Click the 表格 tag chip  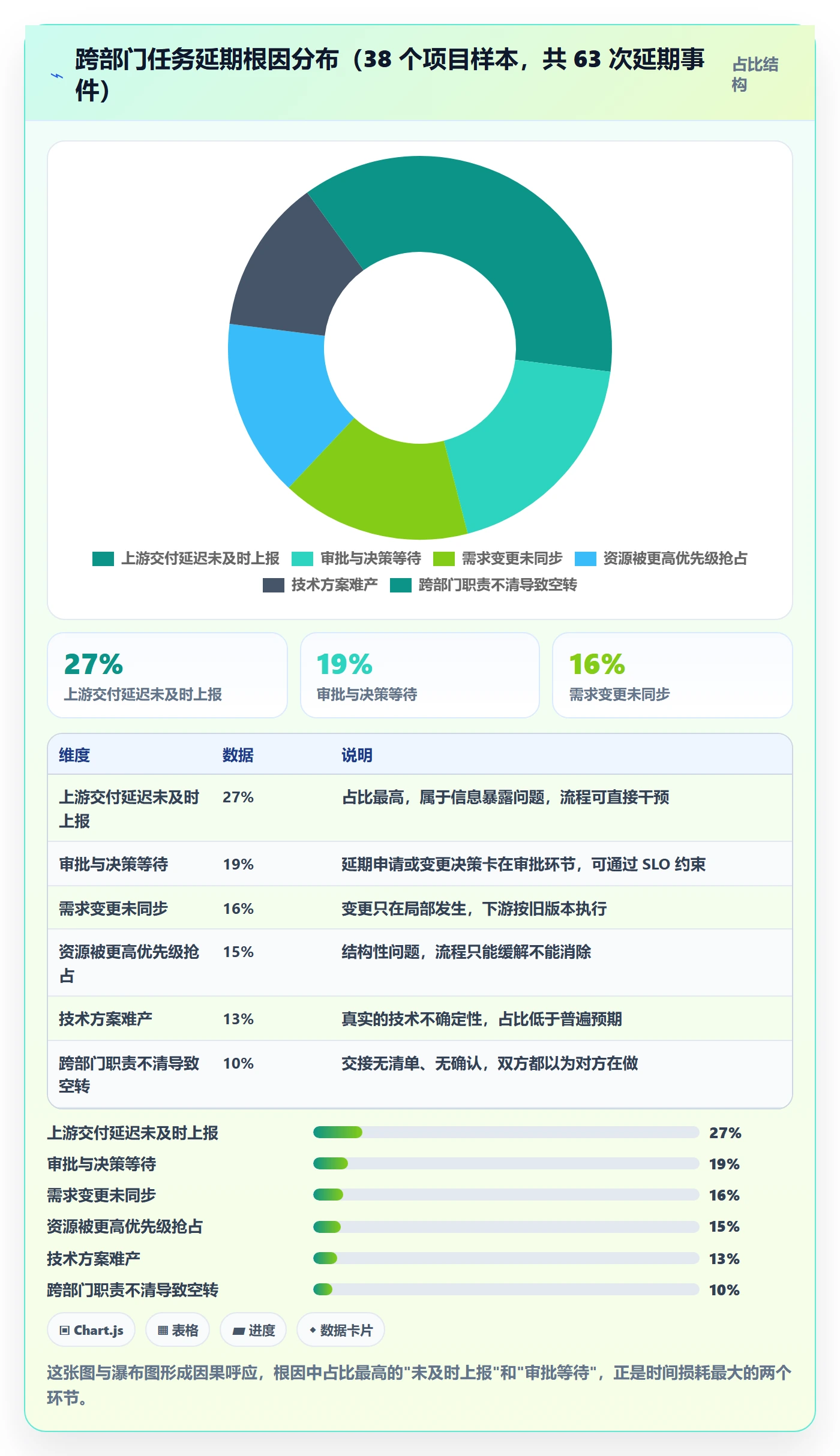click(x=178, y=1330)
